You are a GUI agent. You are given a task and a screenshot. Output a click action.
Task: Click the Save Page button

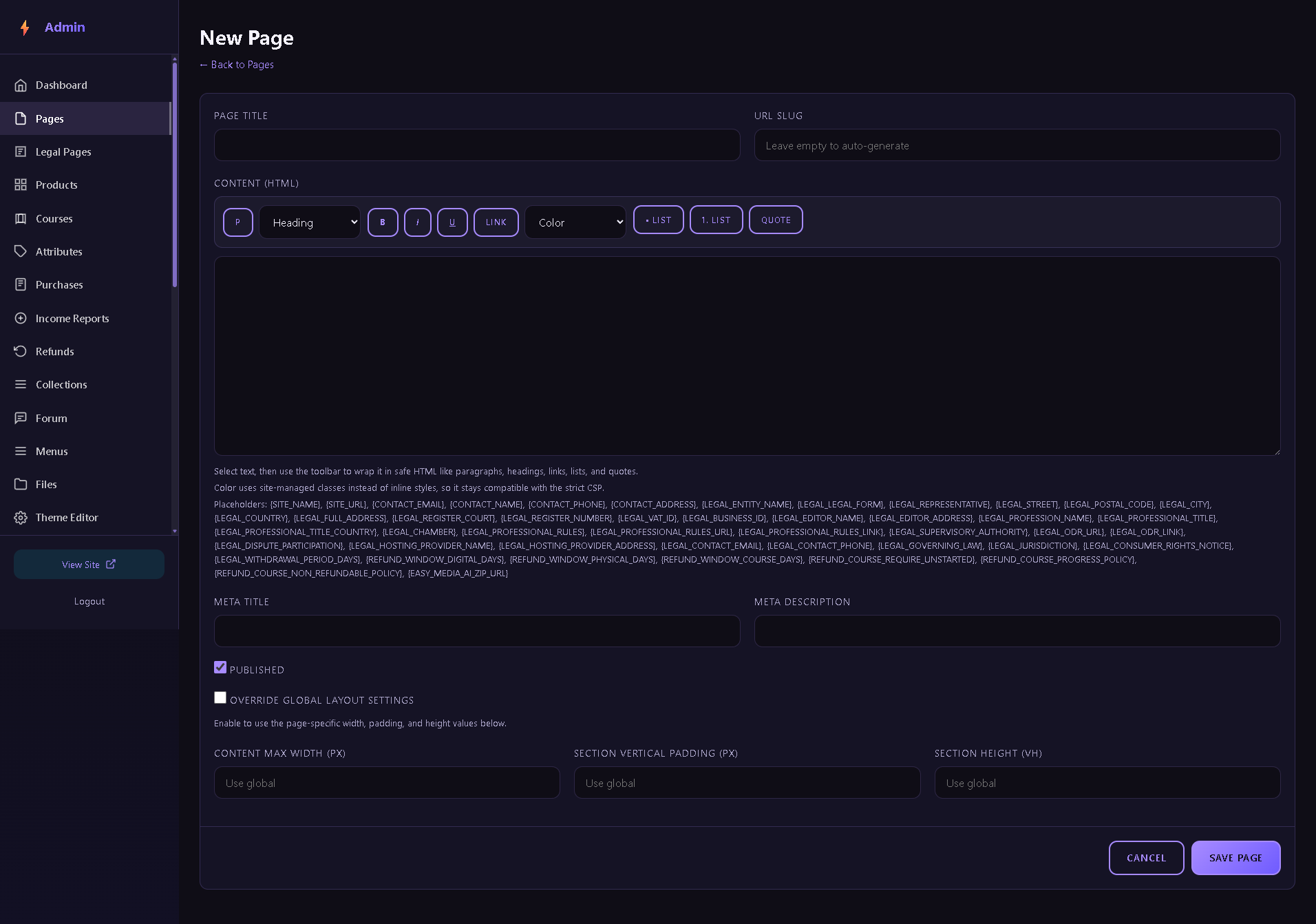click(1235, 858)
